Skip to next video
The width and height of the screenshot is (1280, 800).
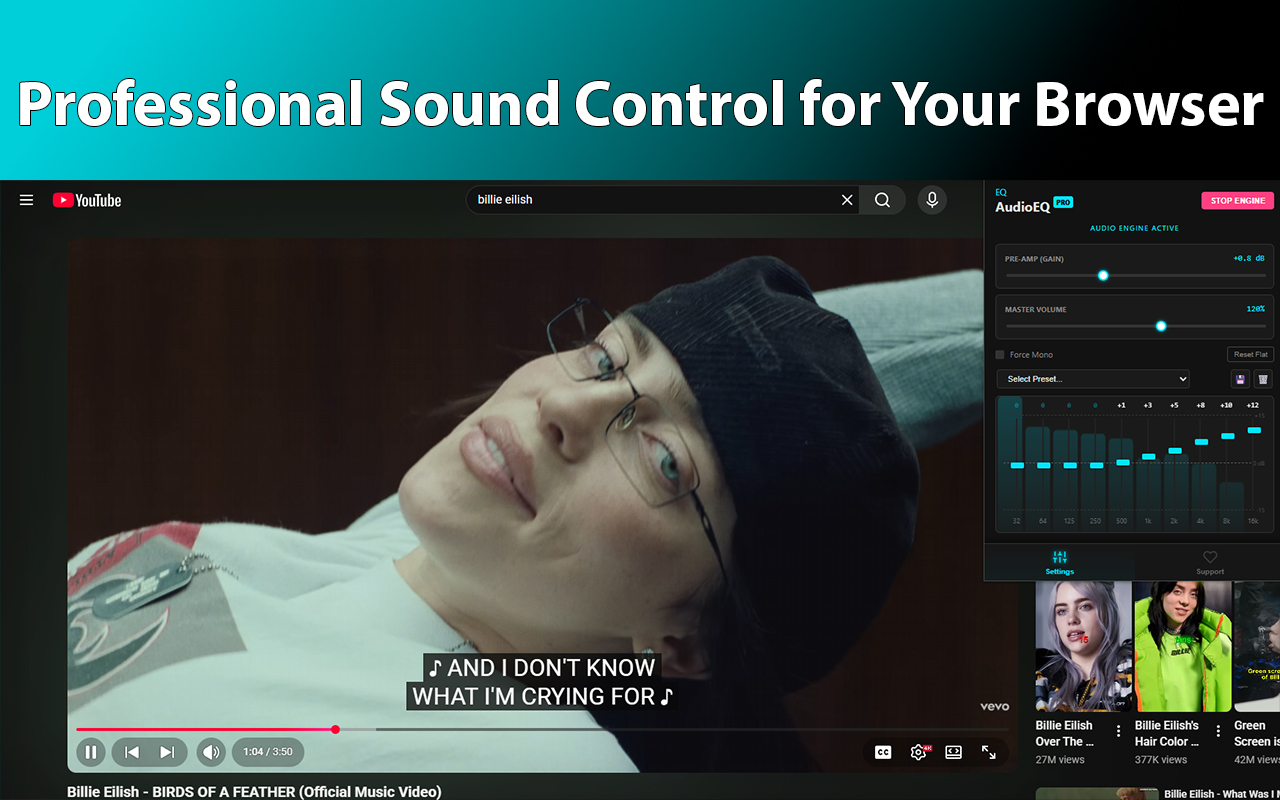[x=167, y=752]
